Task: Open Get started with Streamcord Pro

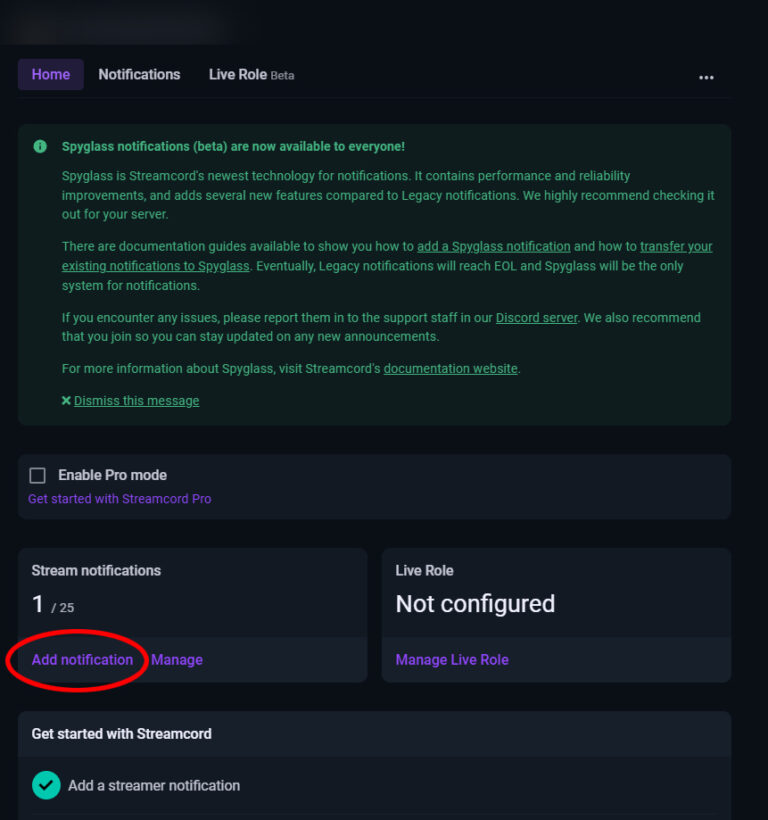Action: pyautogui.click(x=119, y=498)
